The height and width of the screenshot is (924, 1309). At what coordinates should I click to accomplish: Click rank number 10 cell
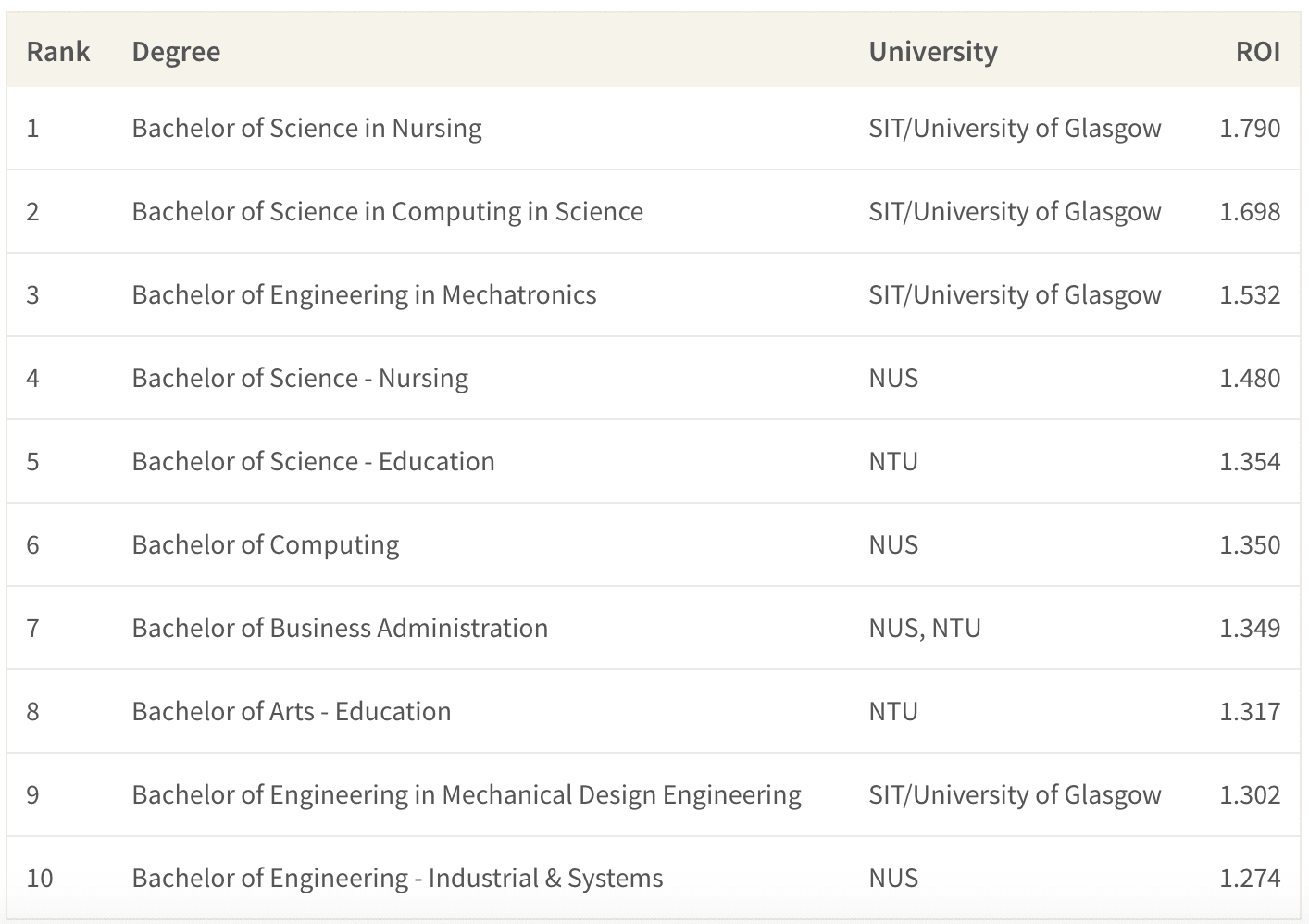[x=40, y=878]
